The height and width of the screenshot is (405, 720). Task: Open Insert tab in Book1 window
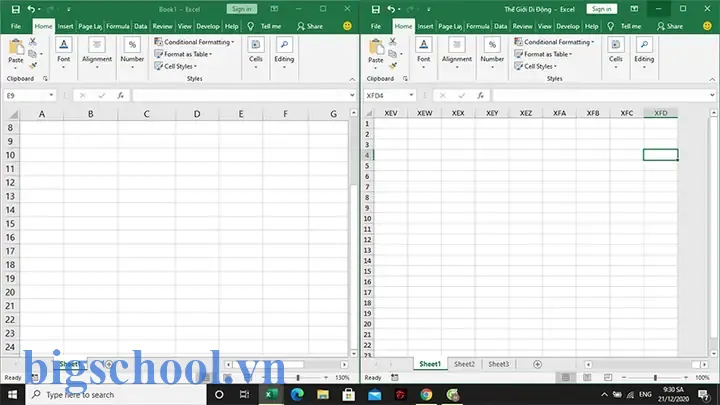click(x=65, y=26)
